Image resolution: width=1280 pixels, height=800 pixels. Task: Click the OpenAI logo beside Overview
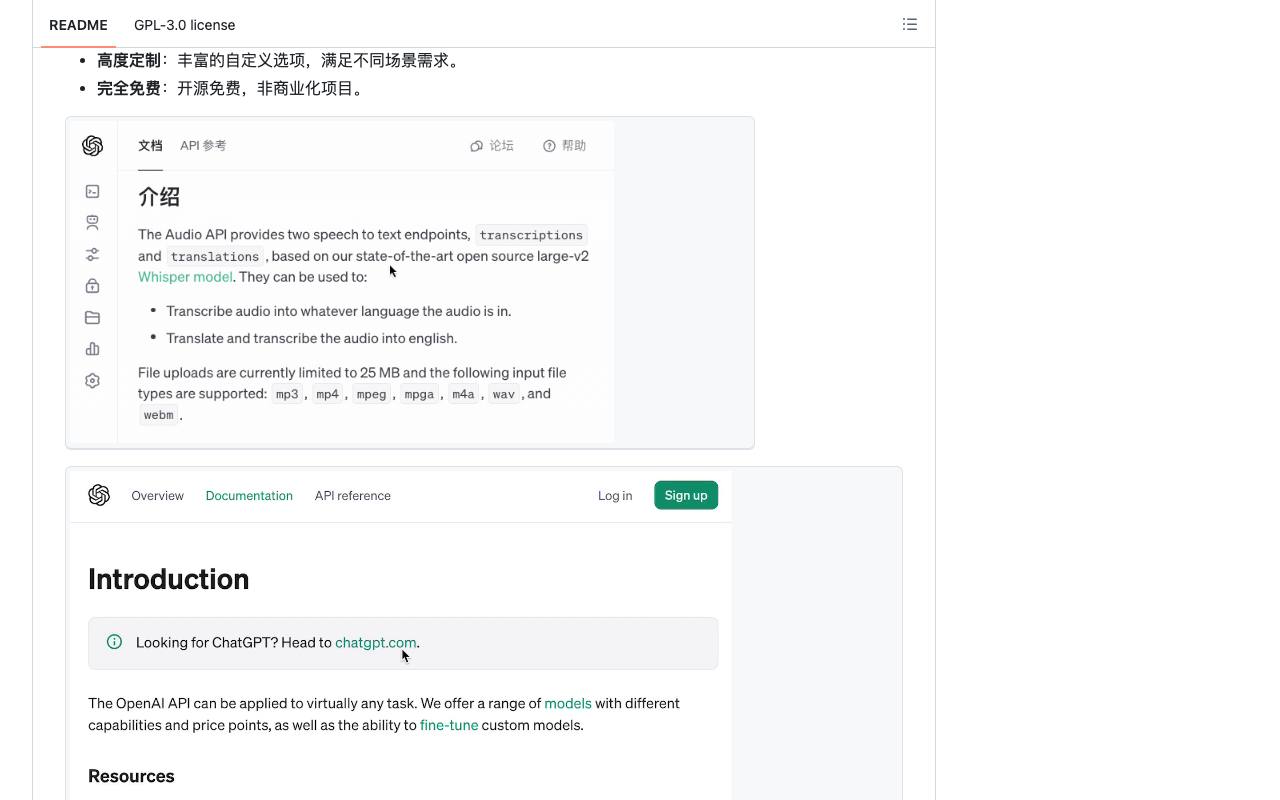99,495
